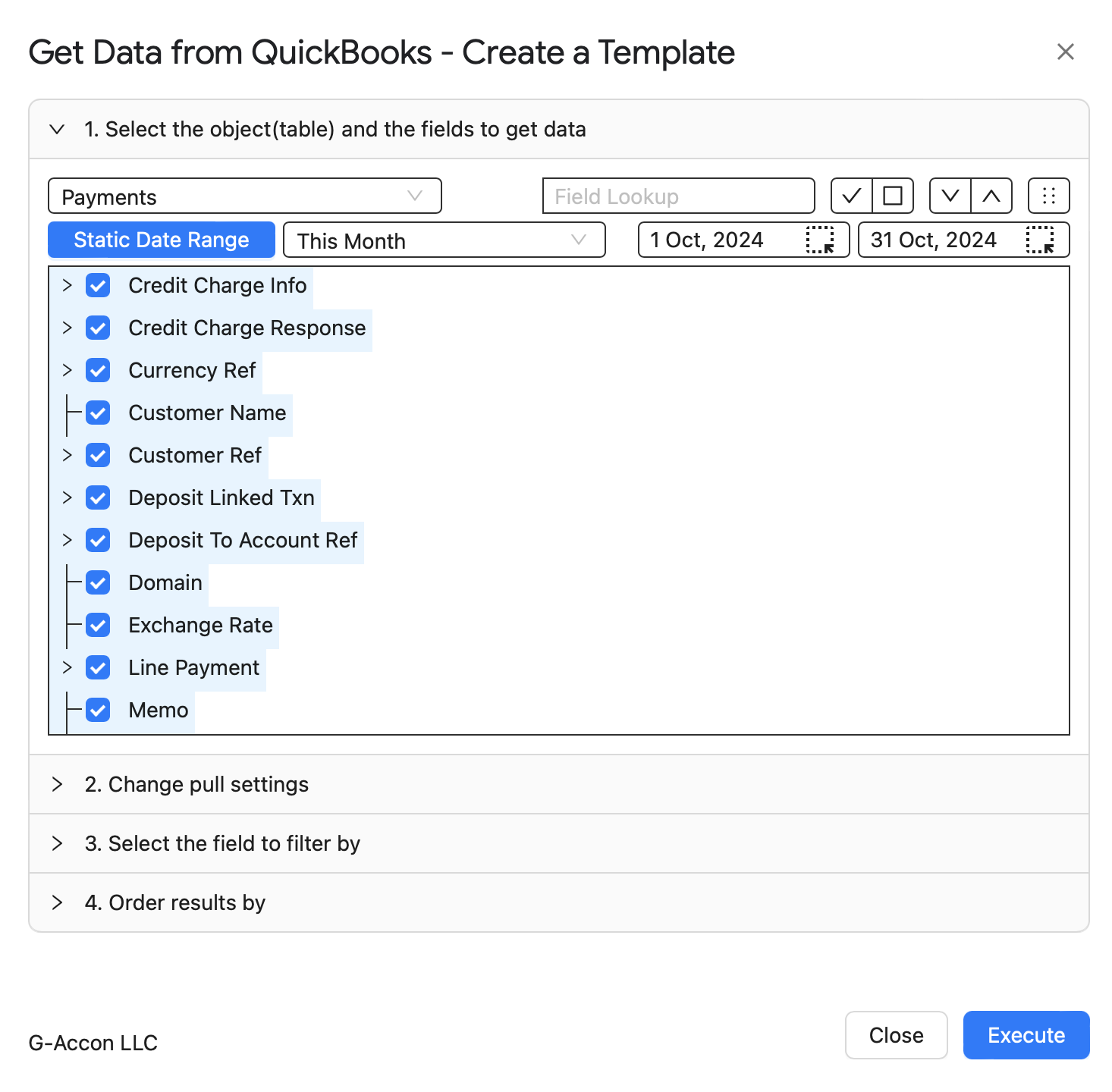Toggle the Memo field checkbox
This screenshot has width=1112, height=1092.
(98, 711)
